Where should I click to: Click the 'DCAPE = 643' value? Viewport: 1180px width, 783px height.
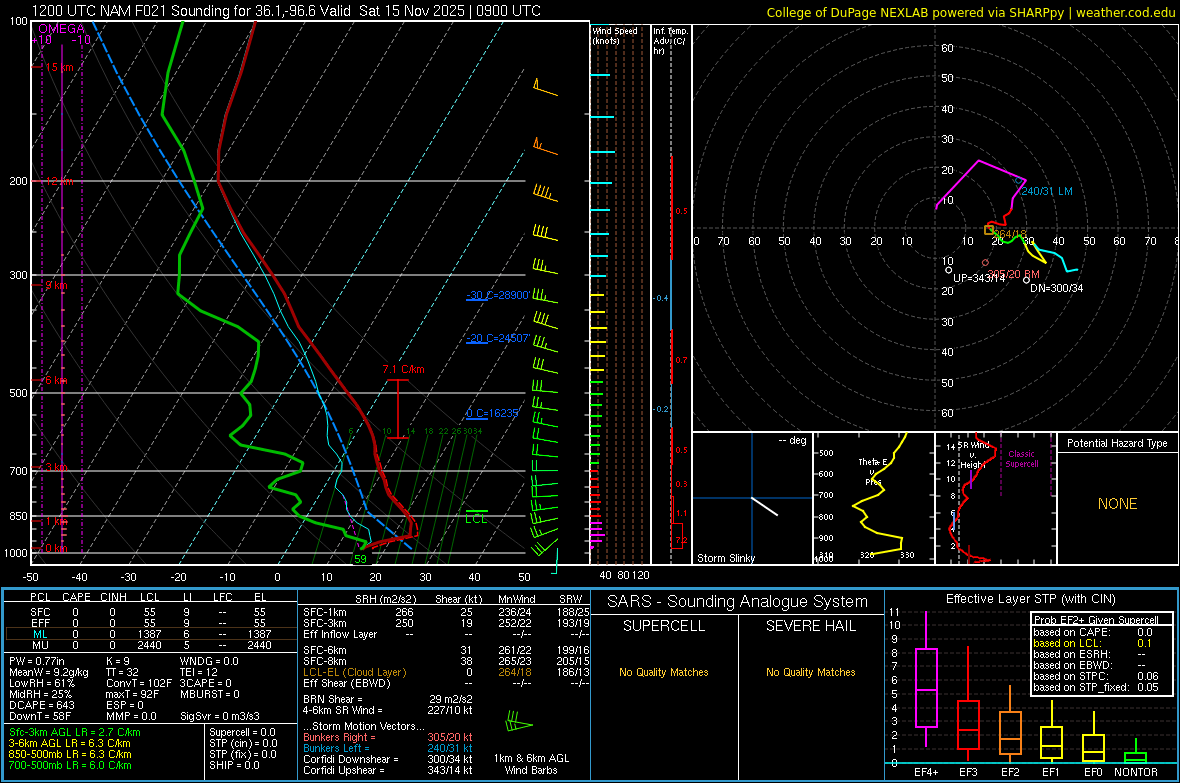[41, 705]
